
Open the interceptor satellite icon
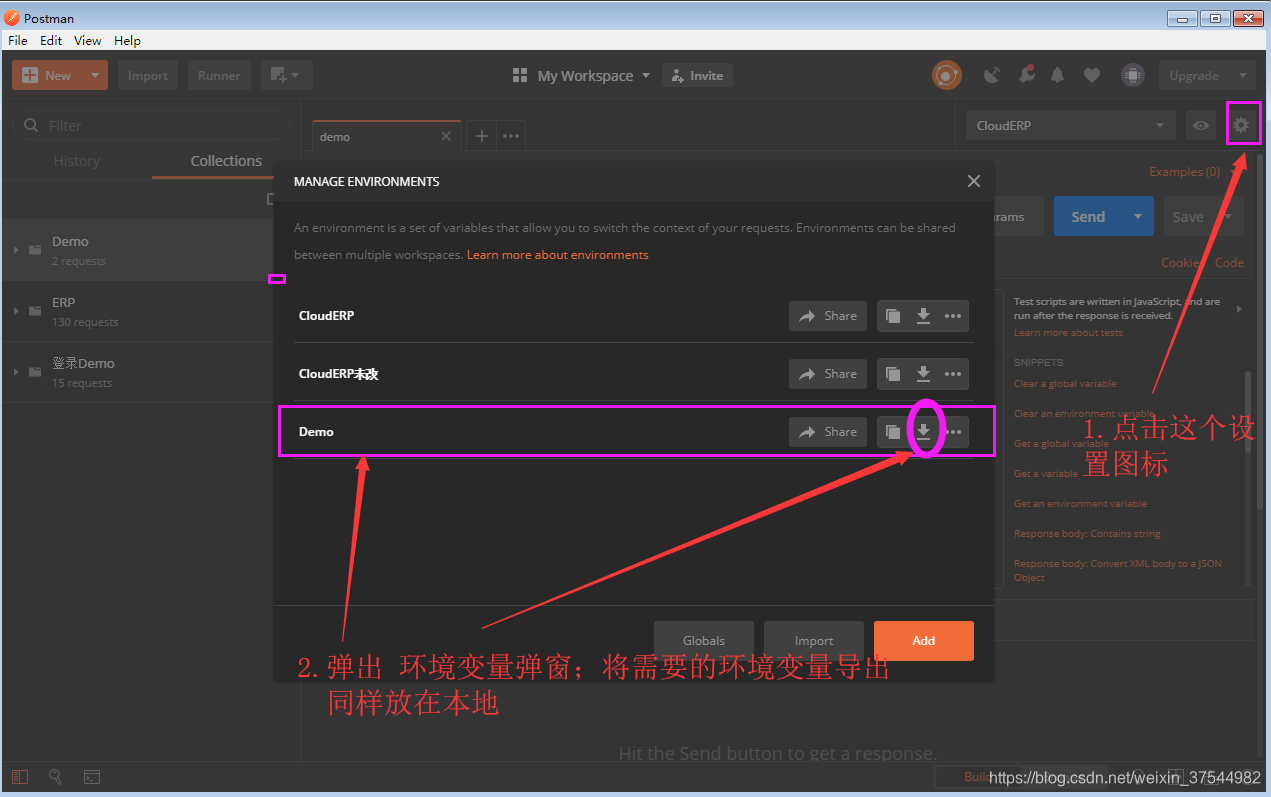pyautogui.click(x=992, y=75)
